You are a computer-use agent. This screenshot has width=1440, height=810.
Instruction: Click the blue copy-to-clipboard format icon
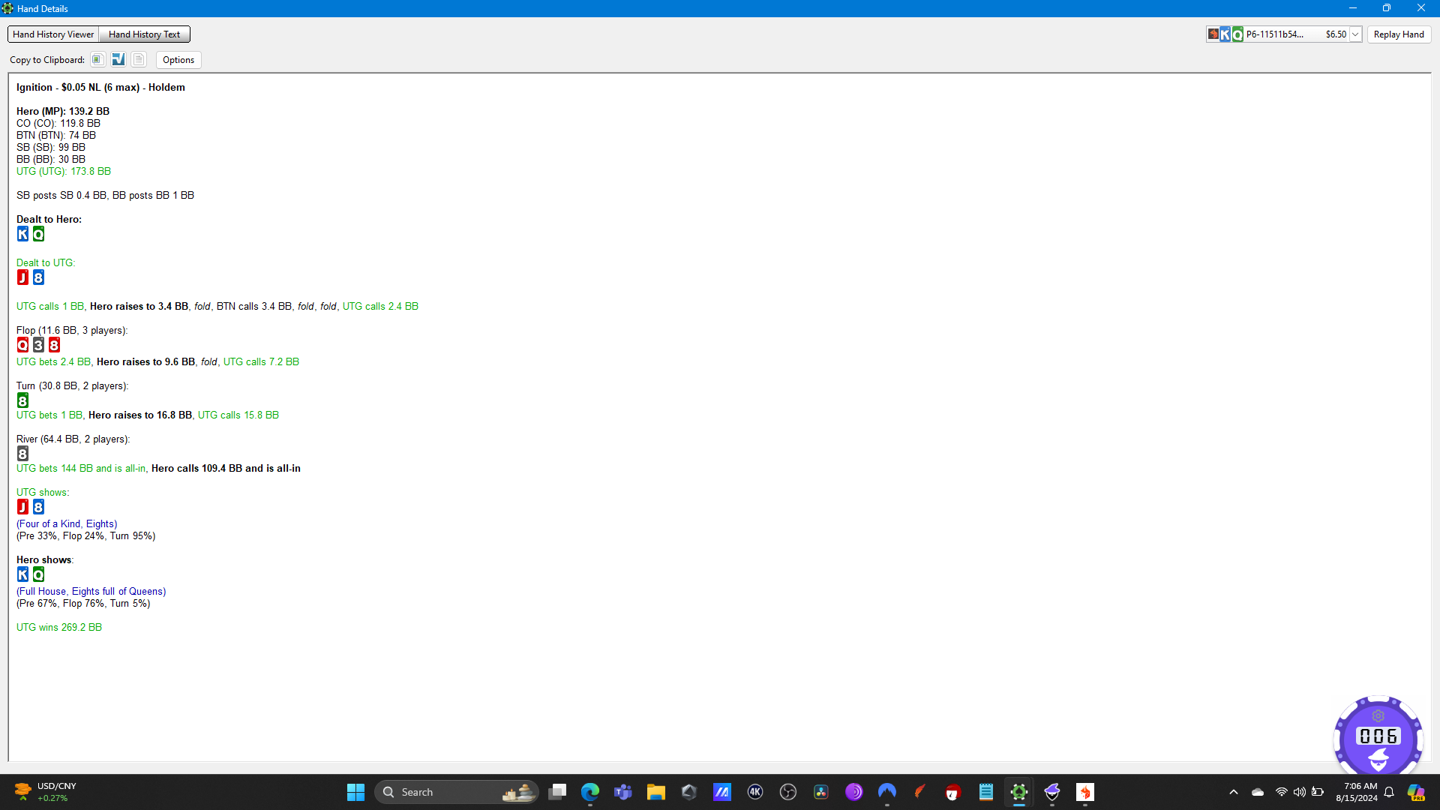click(118, 60)
